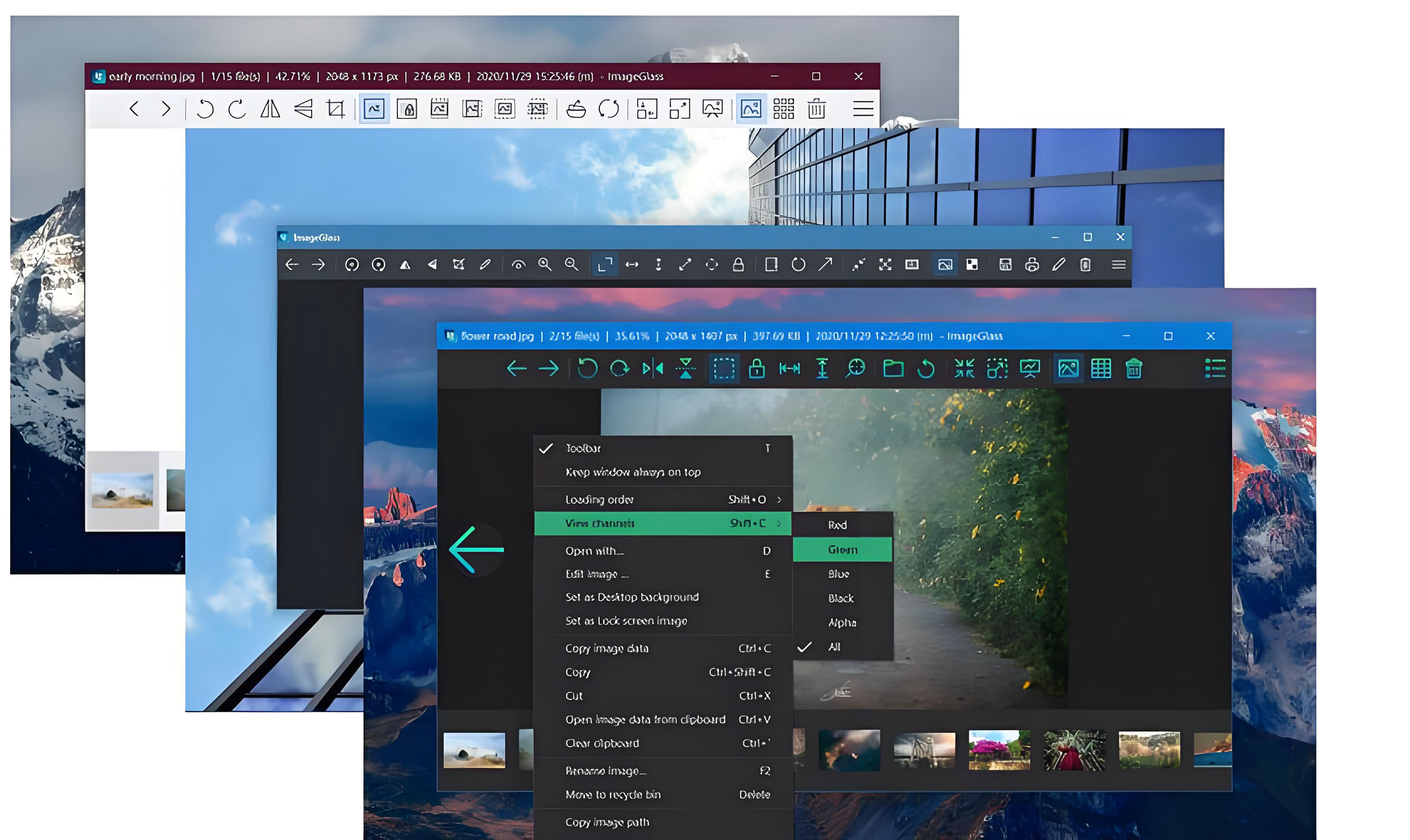The height and width of the screenshot is (840, 1410).
Task: Uncheck the Toolbar option in the context menu
Action: (583, 449)
